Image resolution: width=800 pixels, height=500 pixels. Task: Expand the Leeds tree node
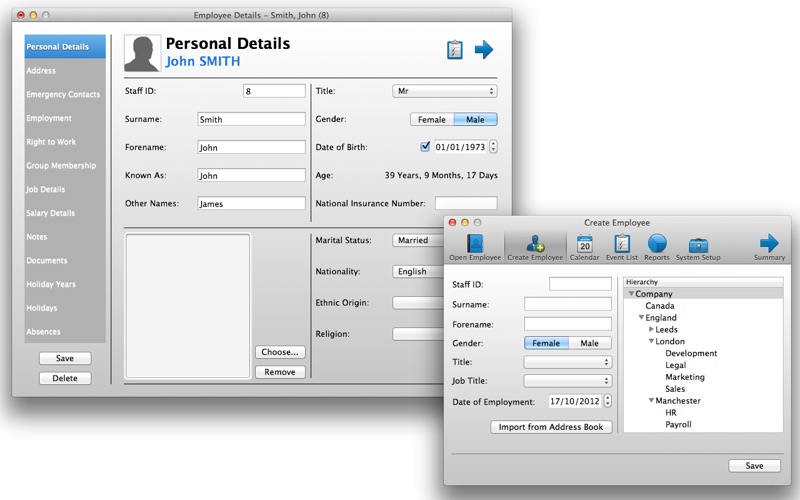[x=652, y=329]
